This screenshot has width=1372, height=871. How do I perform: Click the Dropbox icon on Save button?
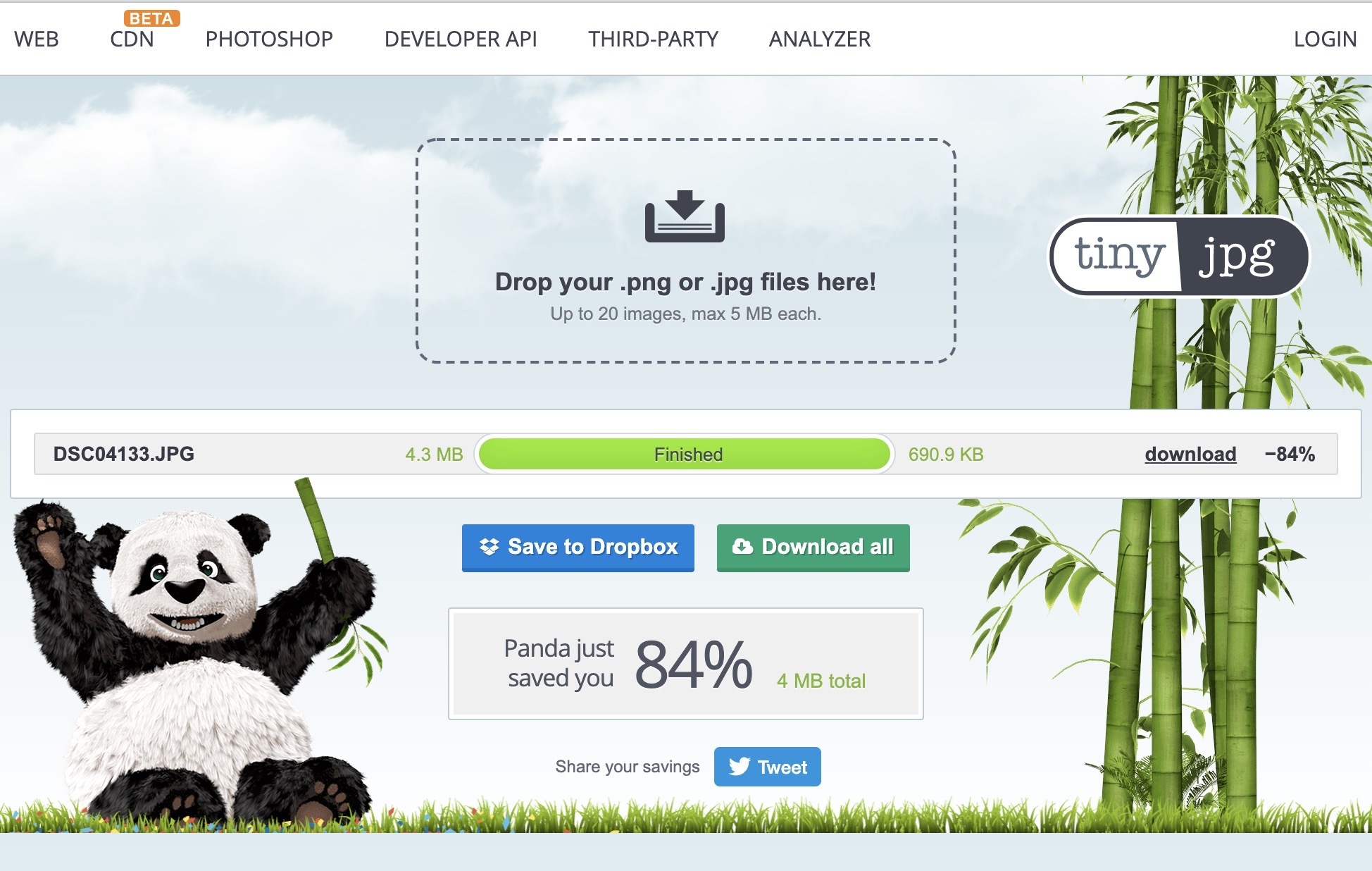coord(489,547)
